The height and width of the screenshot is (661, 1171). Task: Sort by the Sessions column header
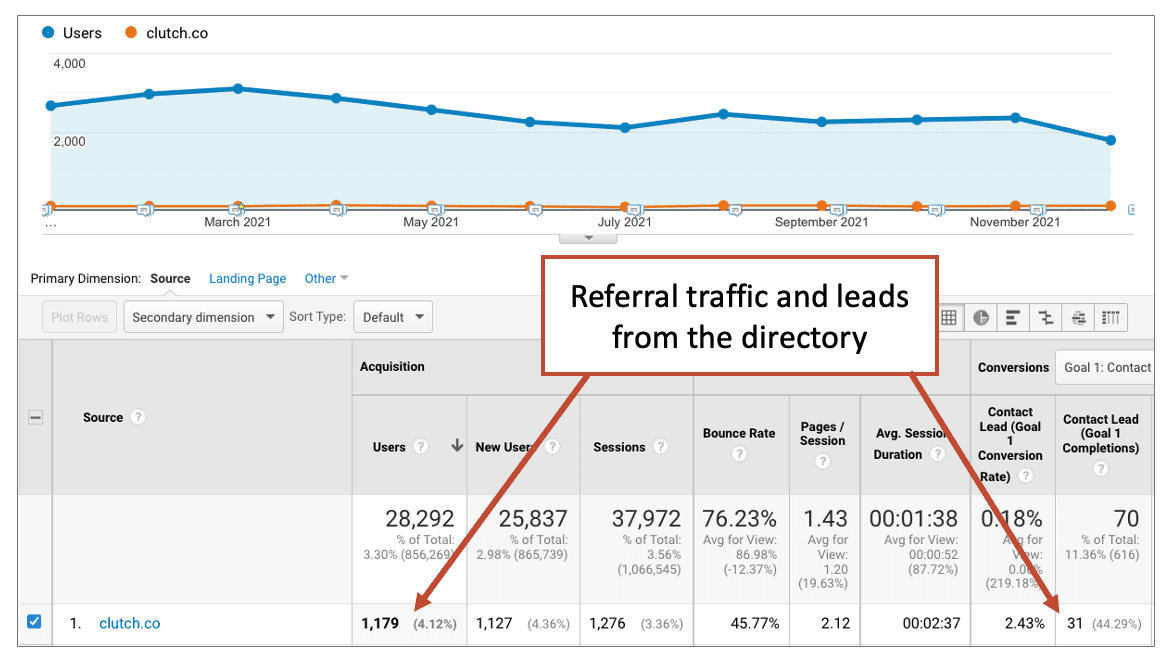click(x=619, y=447)
